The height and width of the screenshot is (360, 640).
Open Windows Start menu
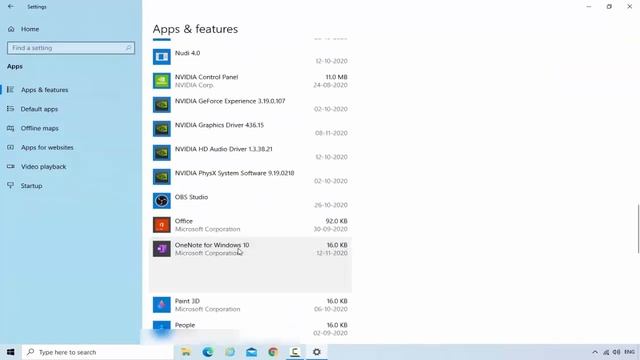[11, 352]
